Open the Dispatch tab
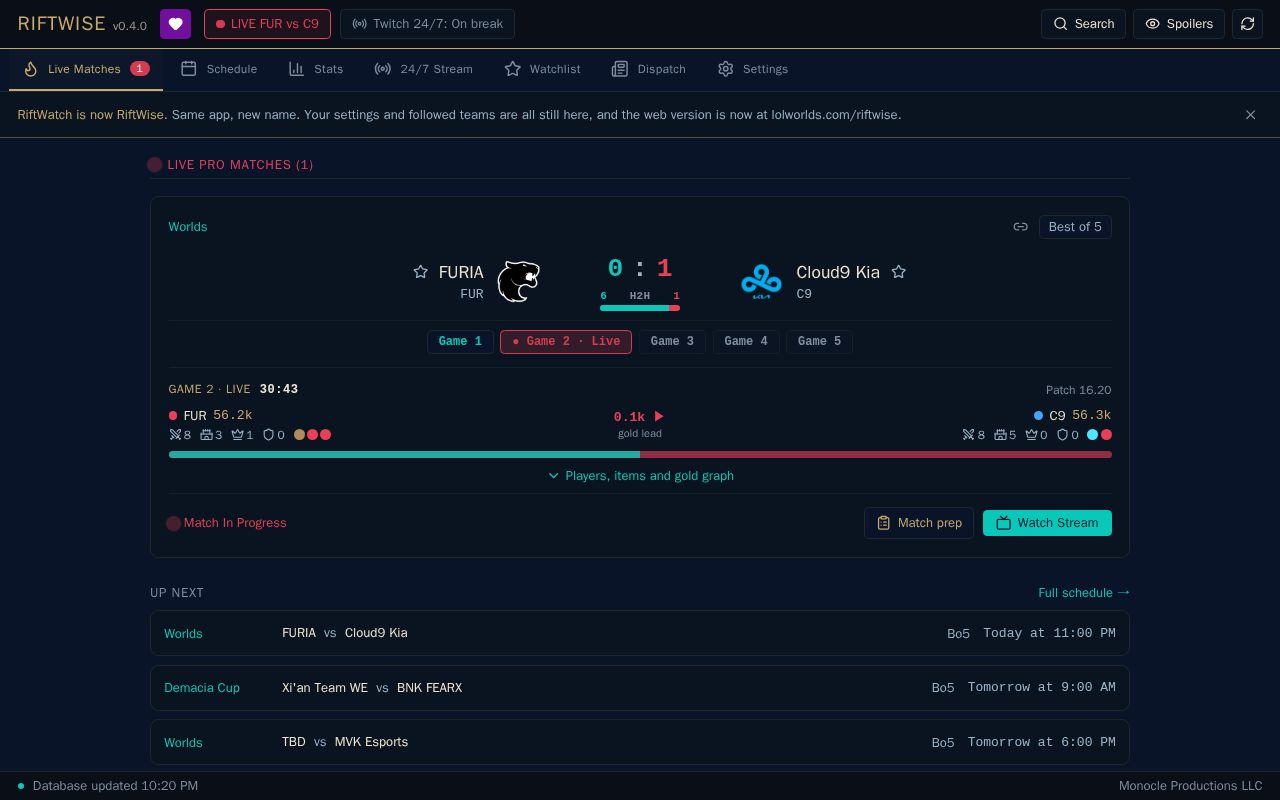This screenshot has height=800, width=1280. [x=648, y=69]
